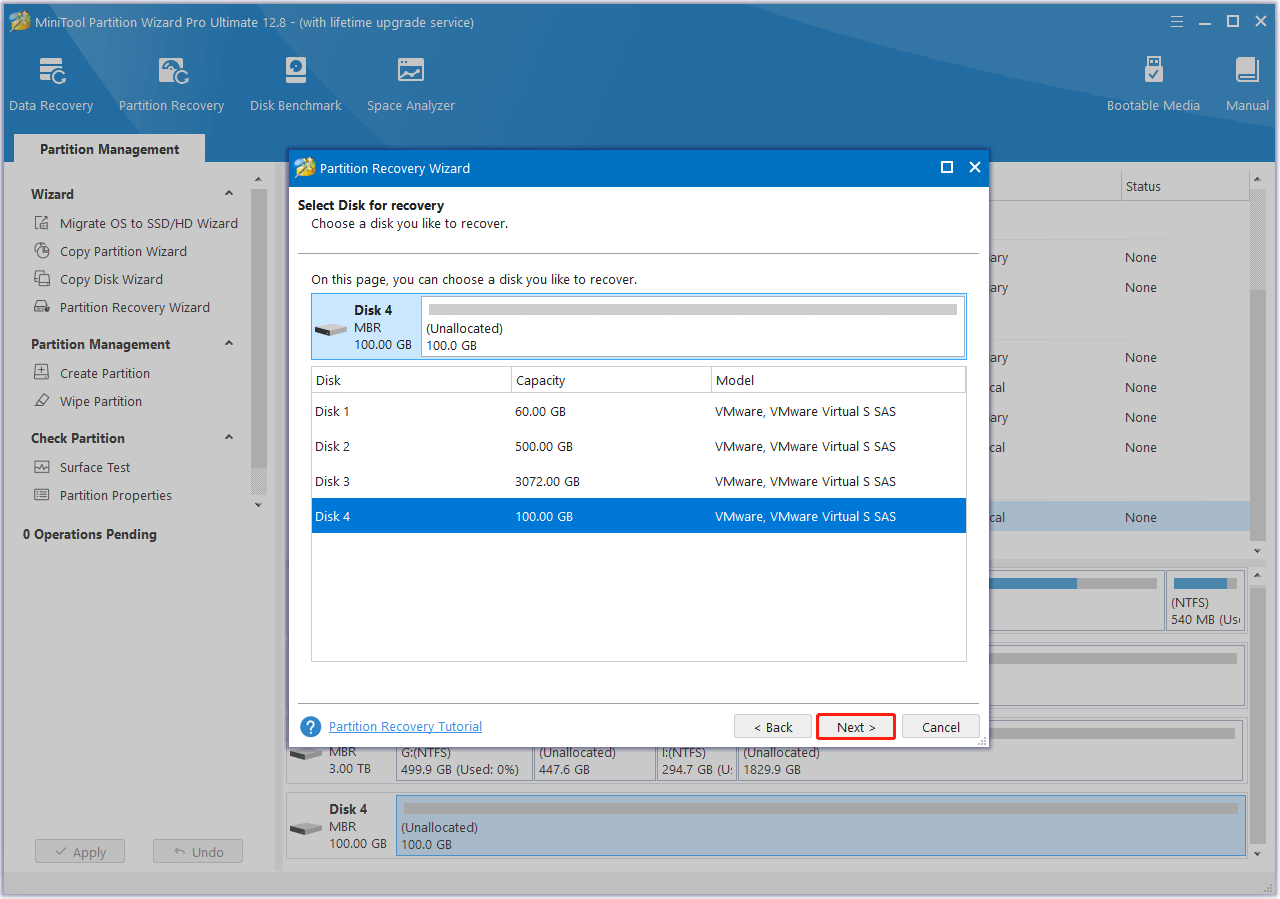Click the Wipe Partition icon
Image resolution: width=1280 pixels, height=899 pixels.
point(42,401)
